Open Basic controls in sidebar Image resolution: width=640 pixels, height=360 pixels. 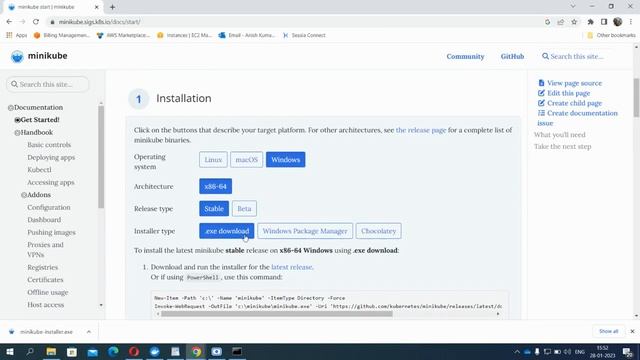pos(49,144)
